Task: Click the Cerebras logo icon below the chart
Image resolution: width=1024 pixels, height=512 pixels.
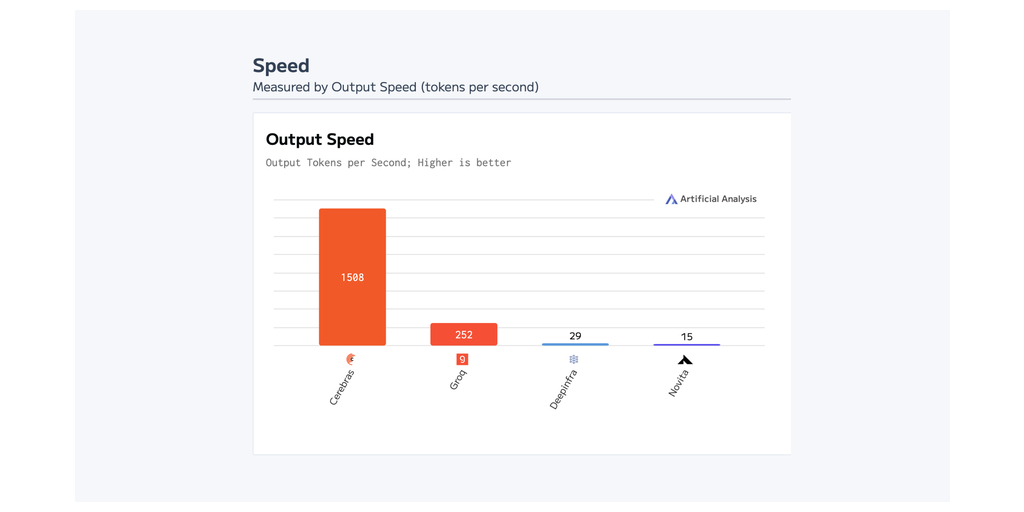Action: (351, 359)
